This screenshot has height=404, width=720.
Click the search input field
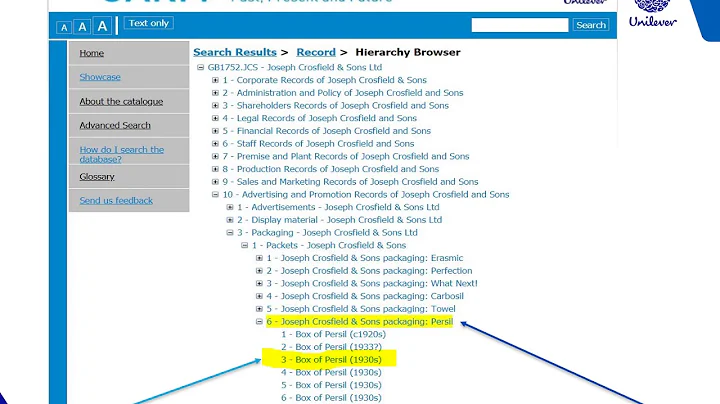(520, 25)
